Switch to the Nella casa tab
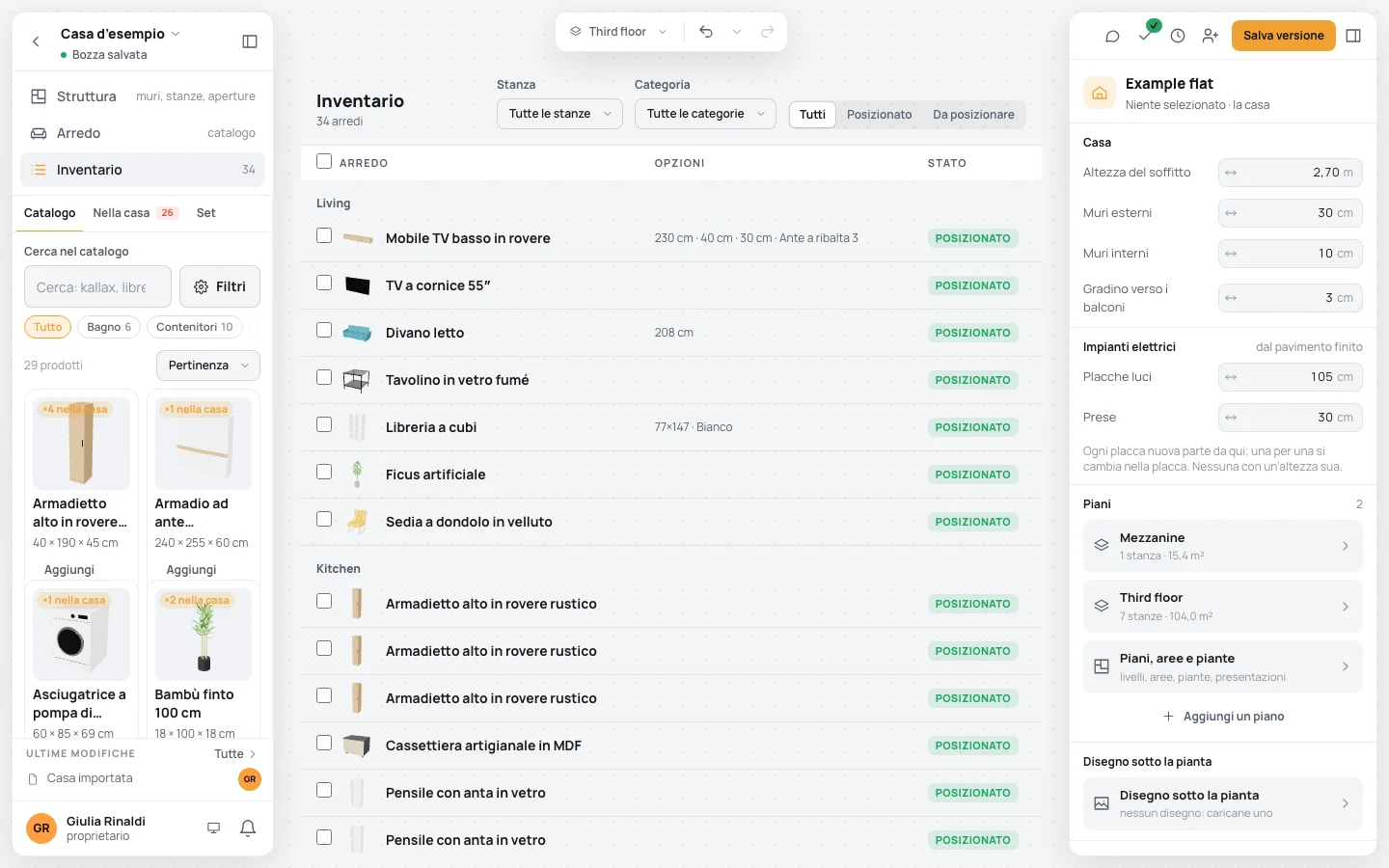 point(134,213)
